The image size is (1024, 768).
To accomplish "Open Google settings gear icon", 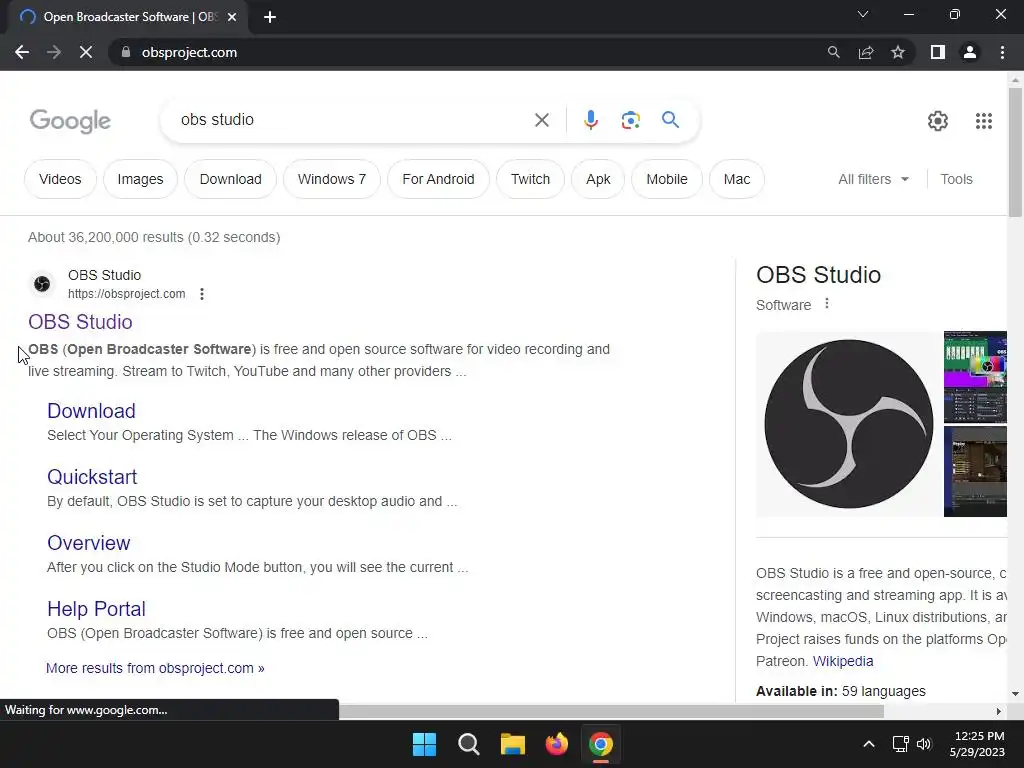I will (938, 121).
